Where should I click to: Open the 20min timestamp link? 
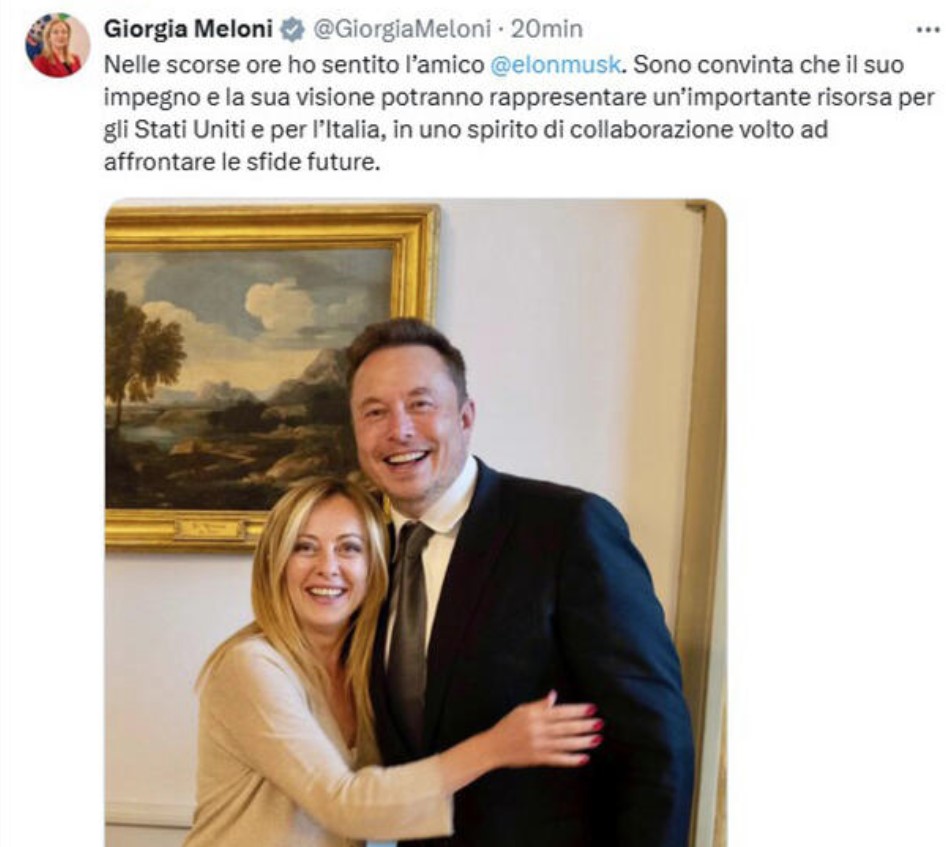click(546, 29)
